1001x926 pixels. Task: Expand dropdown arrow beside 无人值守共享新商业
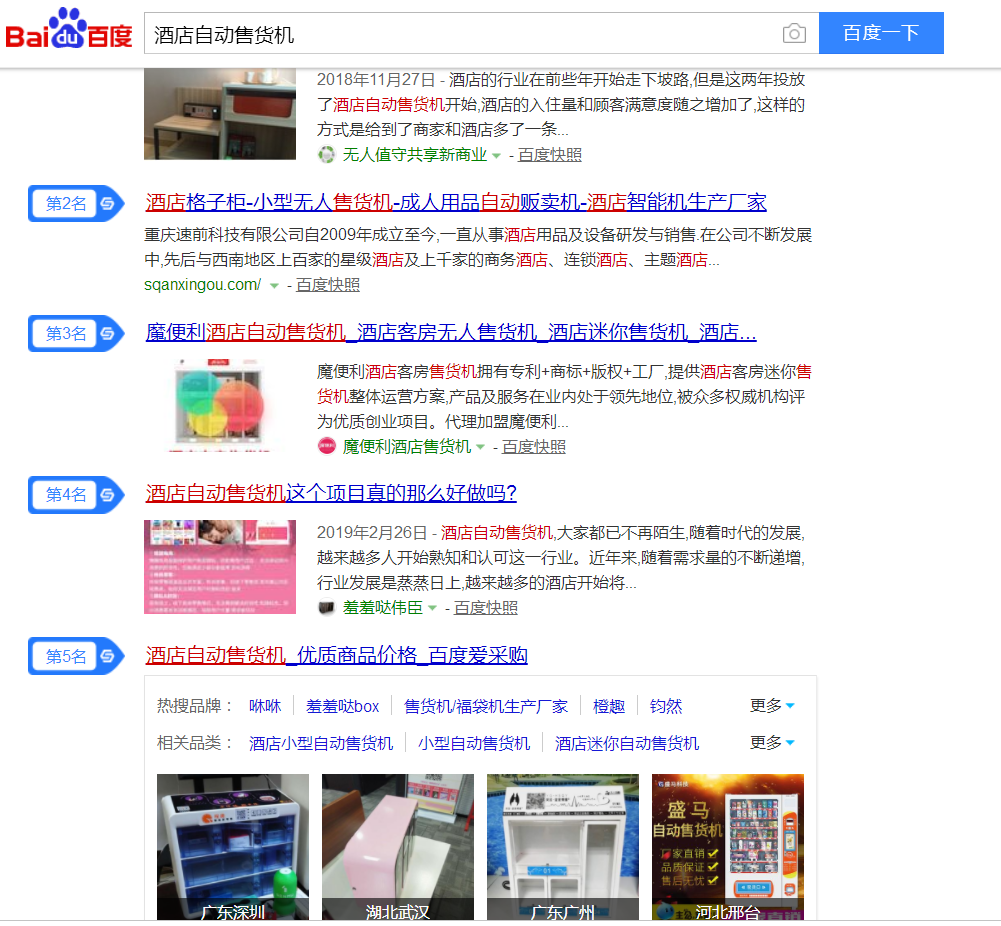point(496,156)
